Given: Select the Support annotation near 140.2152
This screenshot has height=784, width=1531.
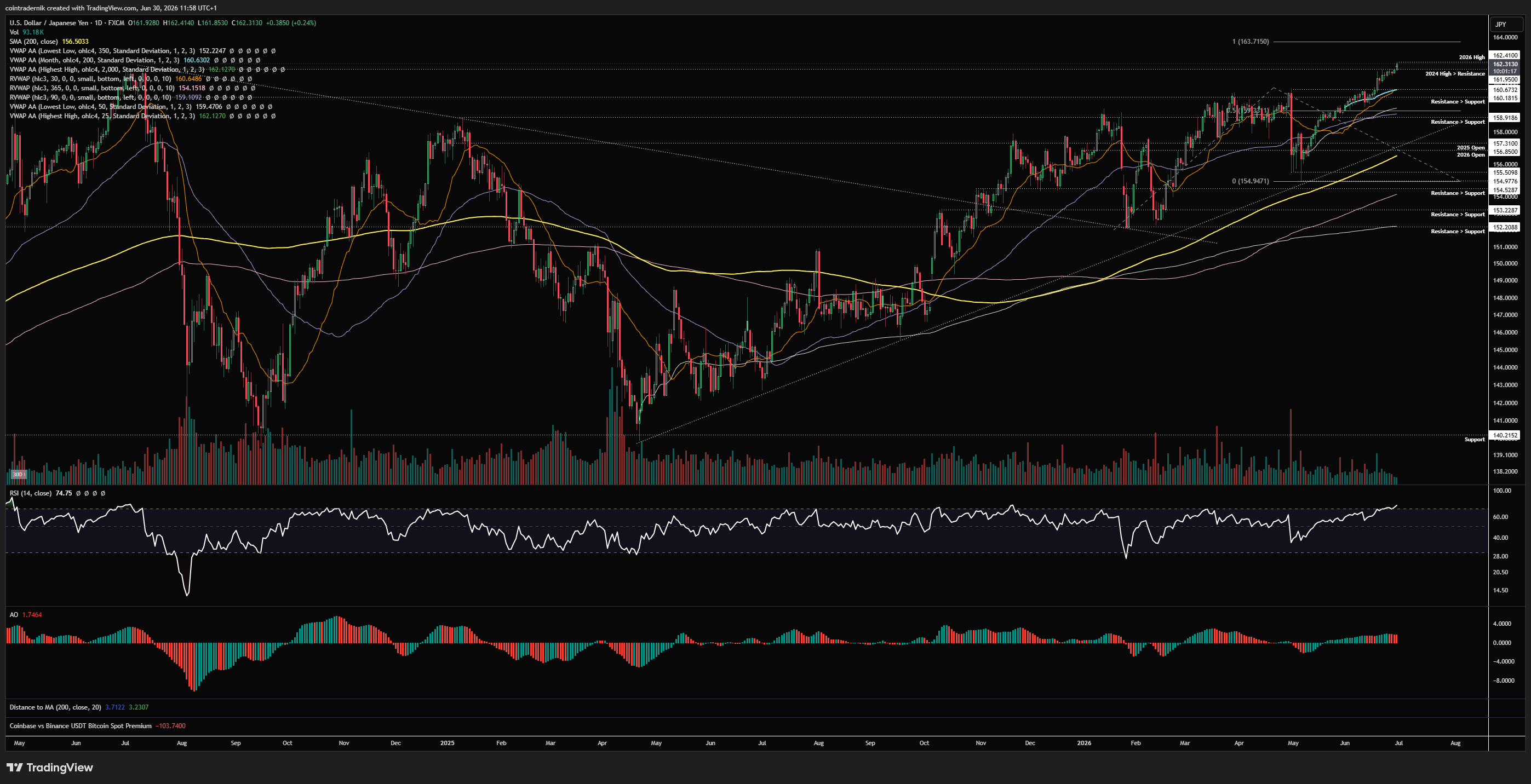Looking at the screenshot, I should pos(1475,440).
